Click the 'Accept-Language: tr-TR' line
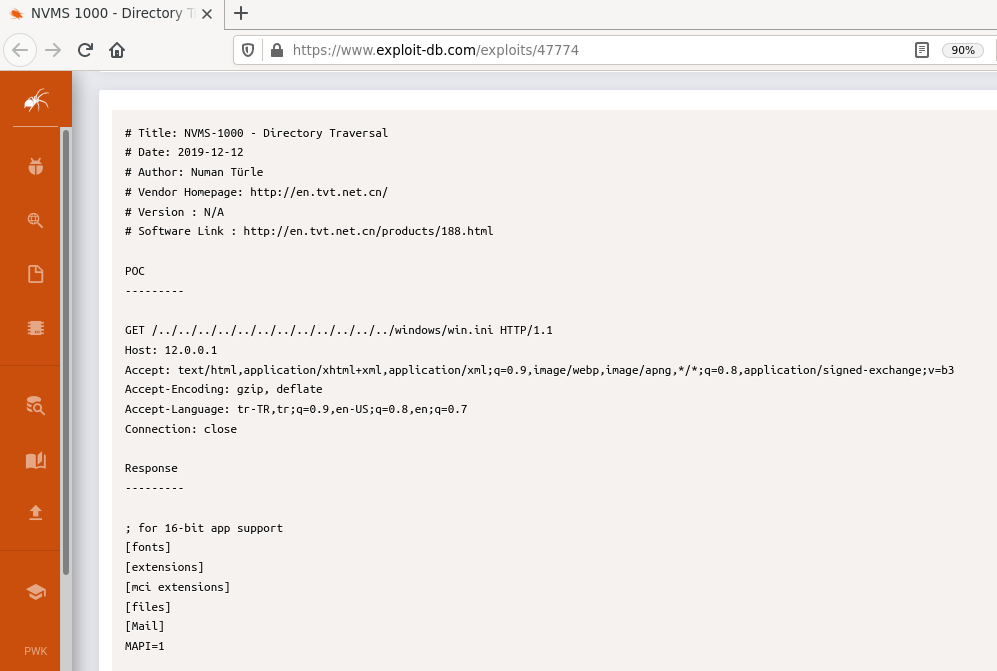 click(296, 409)
